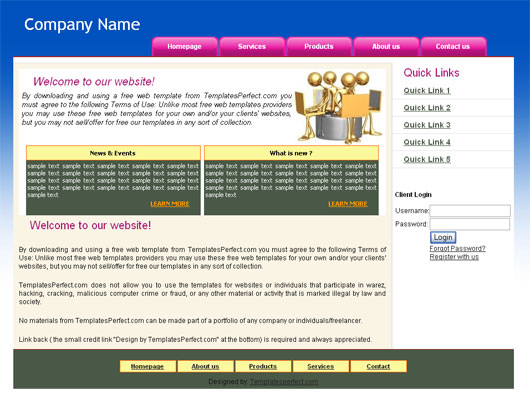Open the footer Homepage link
The width and height of the screenshot is (530, 394).
point(147,366)
